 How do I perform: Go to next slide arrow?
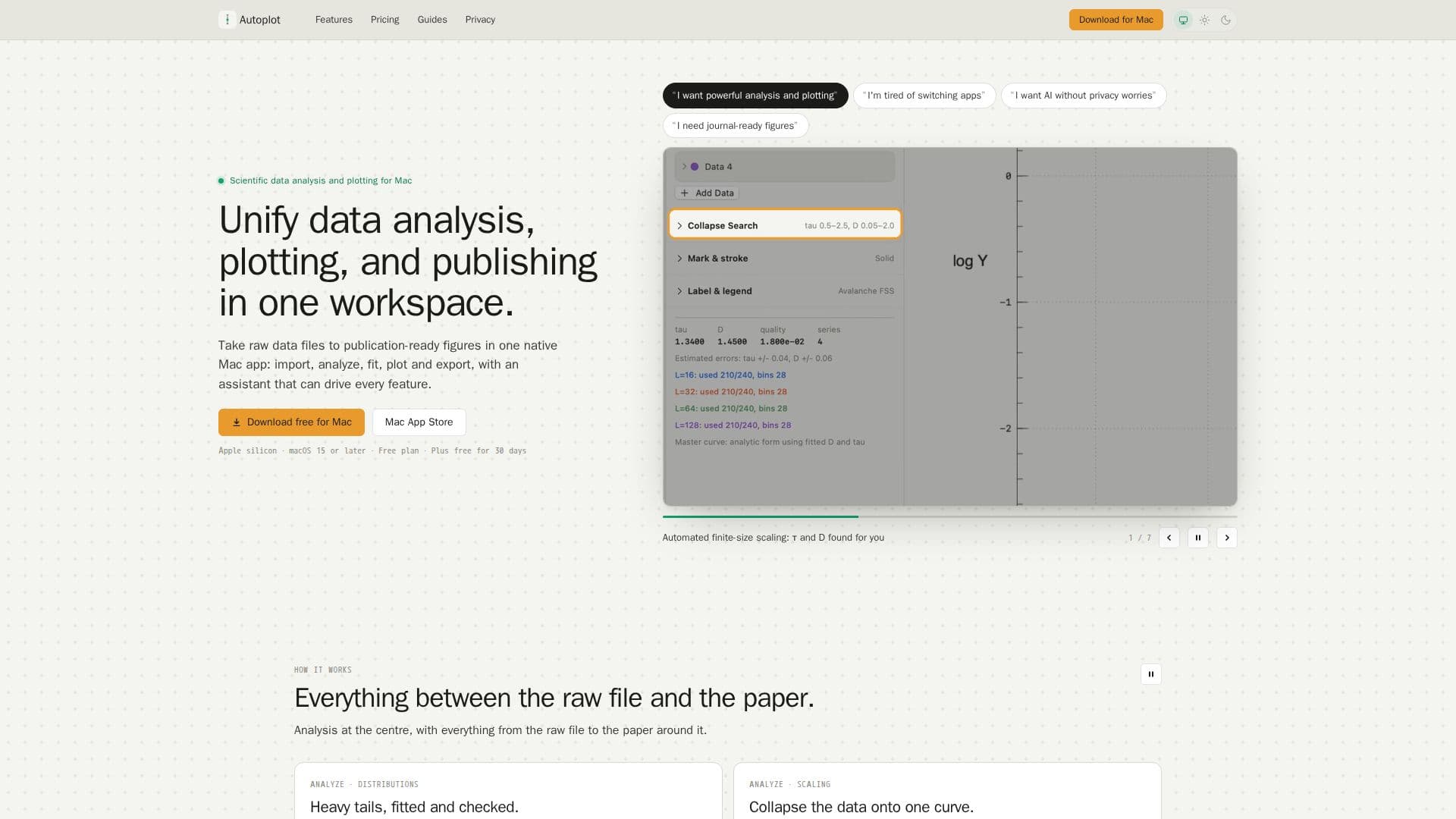coord(1227,538)
